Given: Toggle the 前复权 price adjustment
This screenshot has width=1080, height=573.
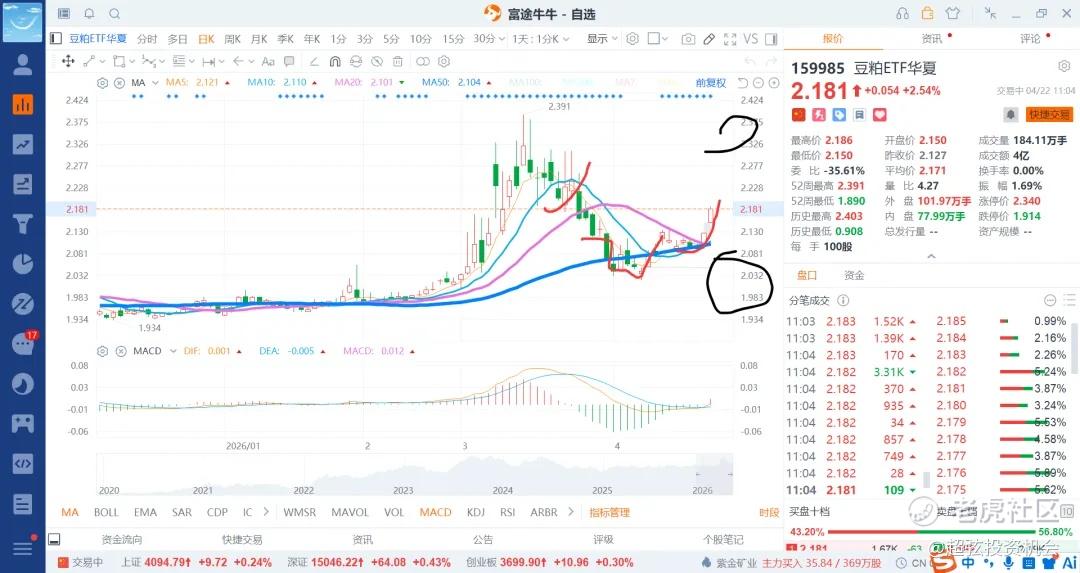Looking at the screenshot, I should coord(711,83).
